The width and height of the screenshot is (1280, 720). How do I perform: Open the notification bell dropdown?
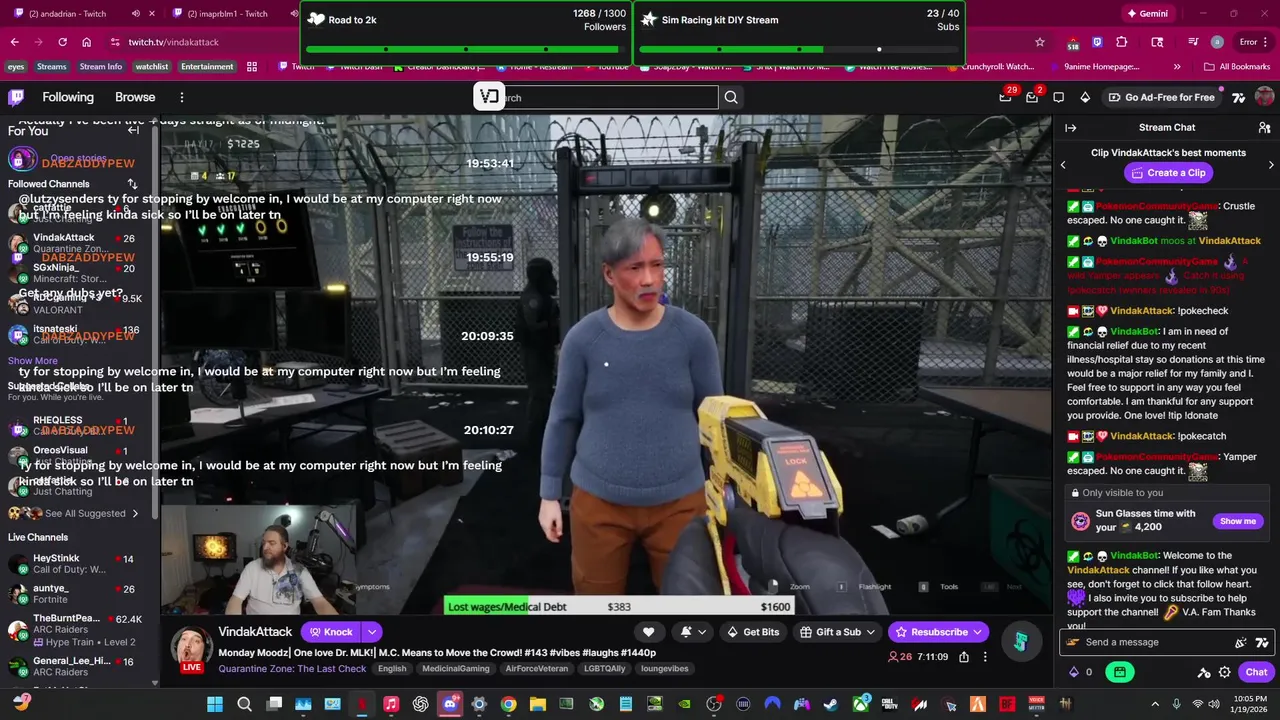[x=692, y=632]
